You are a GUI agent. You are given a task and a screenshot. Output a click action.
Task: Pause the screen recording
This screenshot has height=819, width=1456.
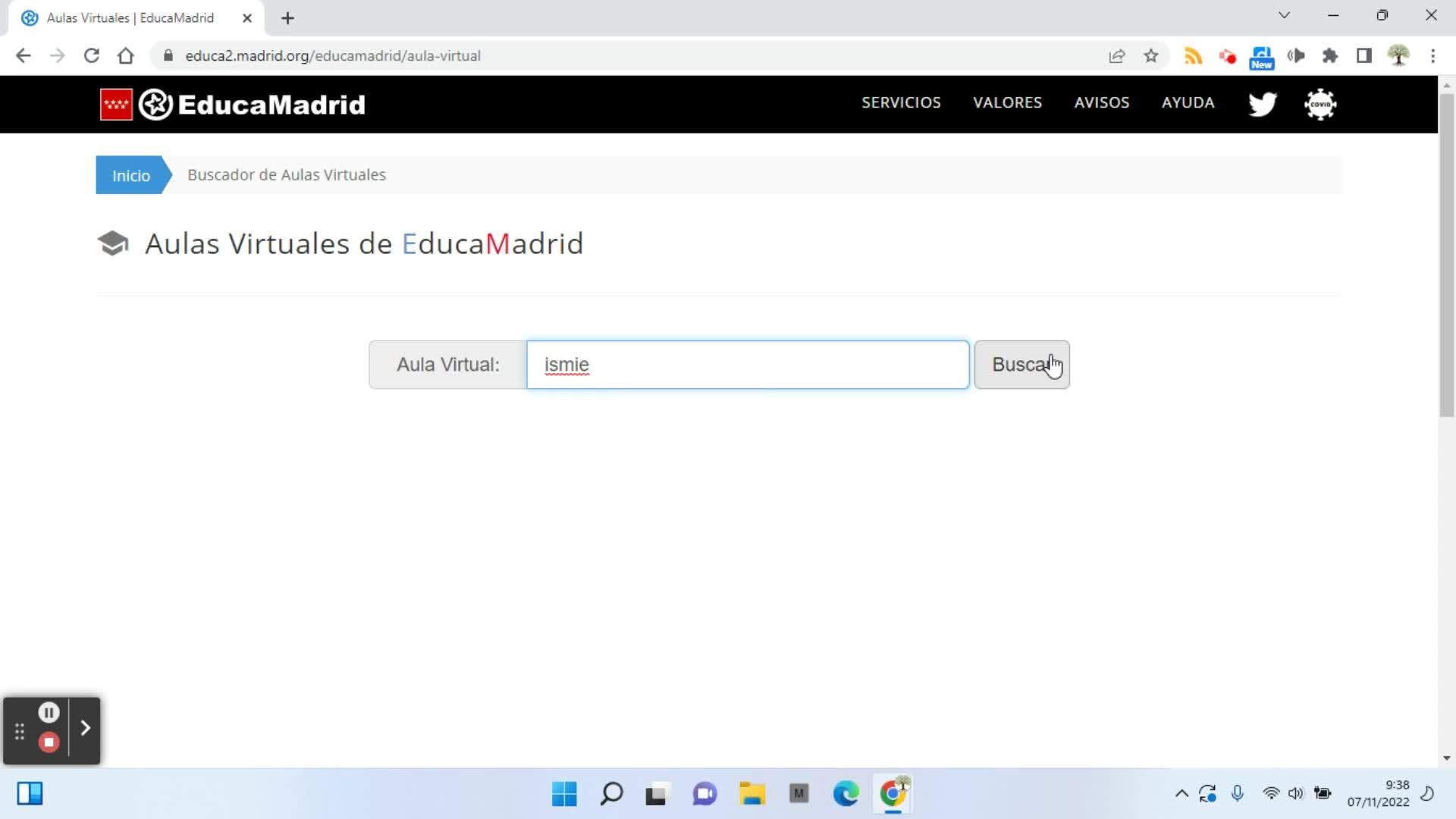(x=49, y=713)
